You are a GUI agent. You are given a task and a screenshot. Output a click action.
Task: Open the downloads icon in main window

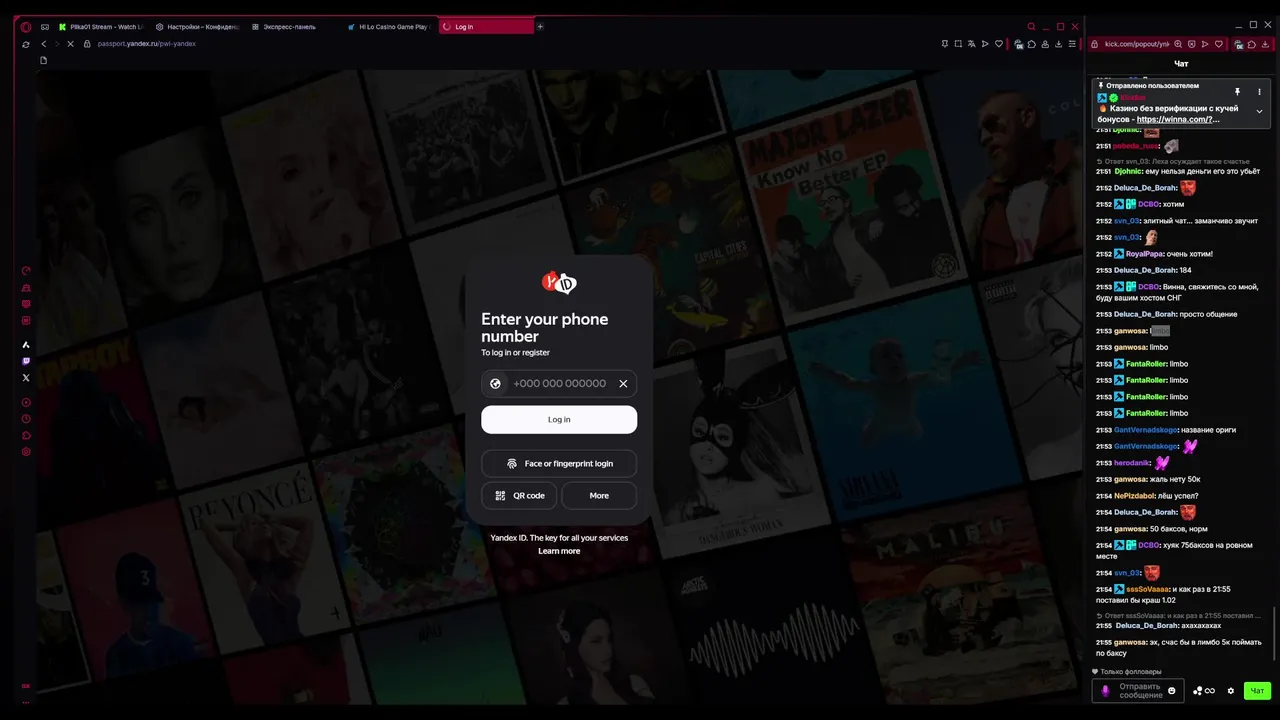(x=1059, y=44)
